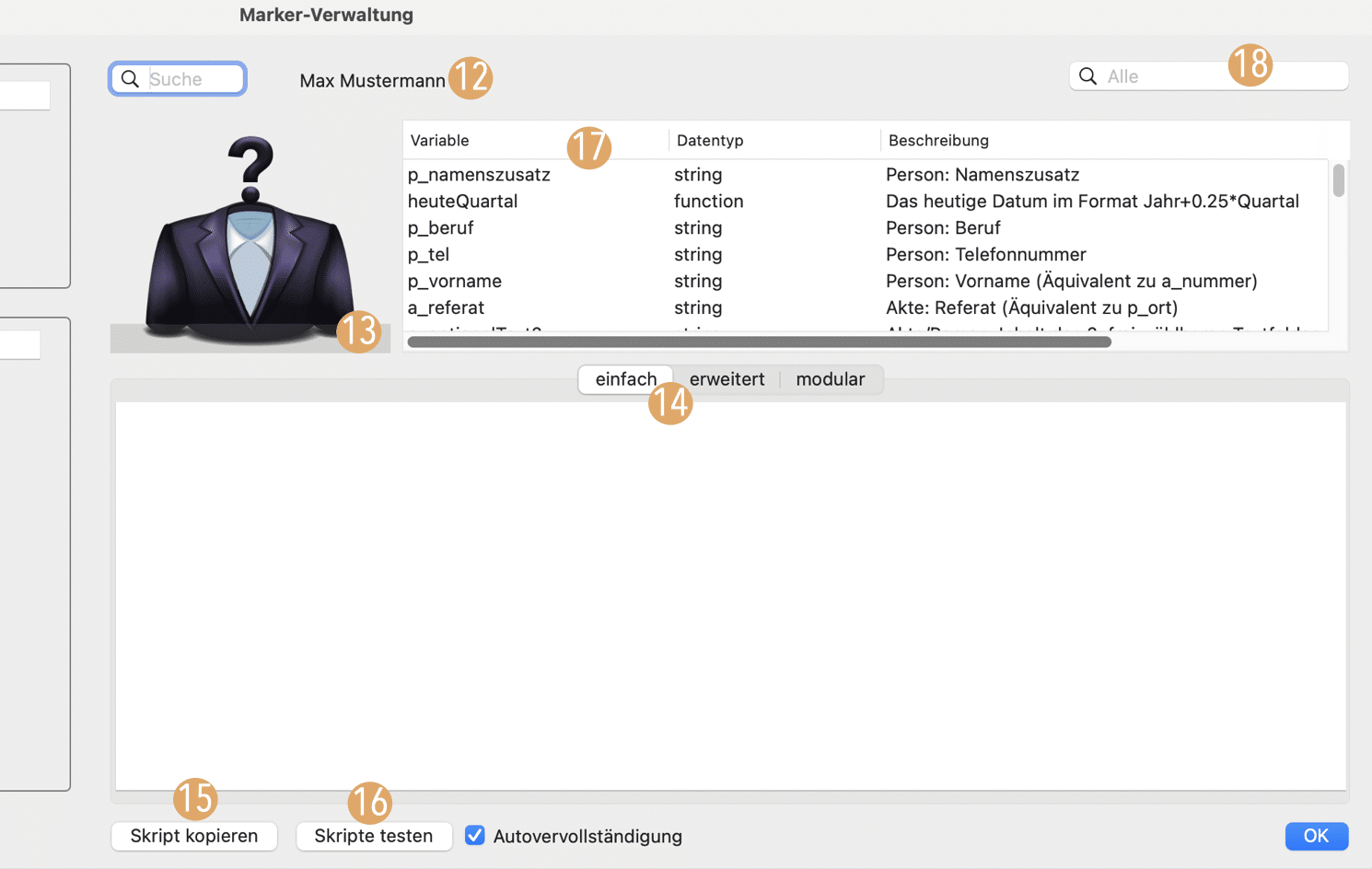Image resolution: width=1372 pixels, height=869 pixels.
Task: Select the p_beruf variable row
Action: point(866,228)
